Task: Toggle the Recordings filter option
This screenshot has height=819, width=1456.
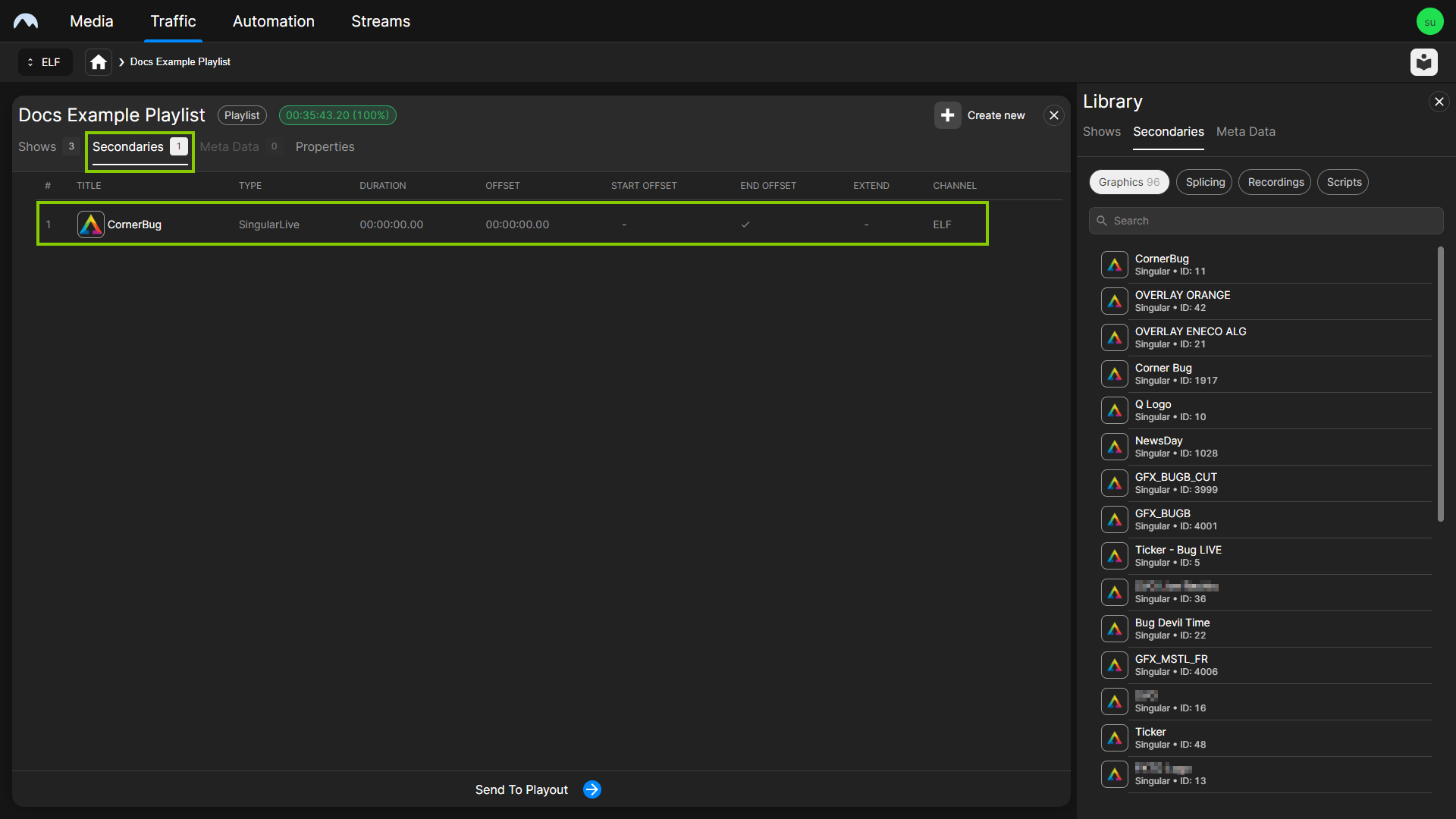Action: [1276, 182]
